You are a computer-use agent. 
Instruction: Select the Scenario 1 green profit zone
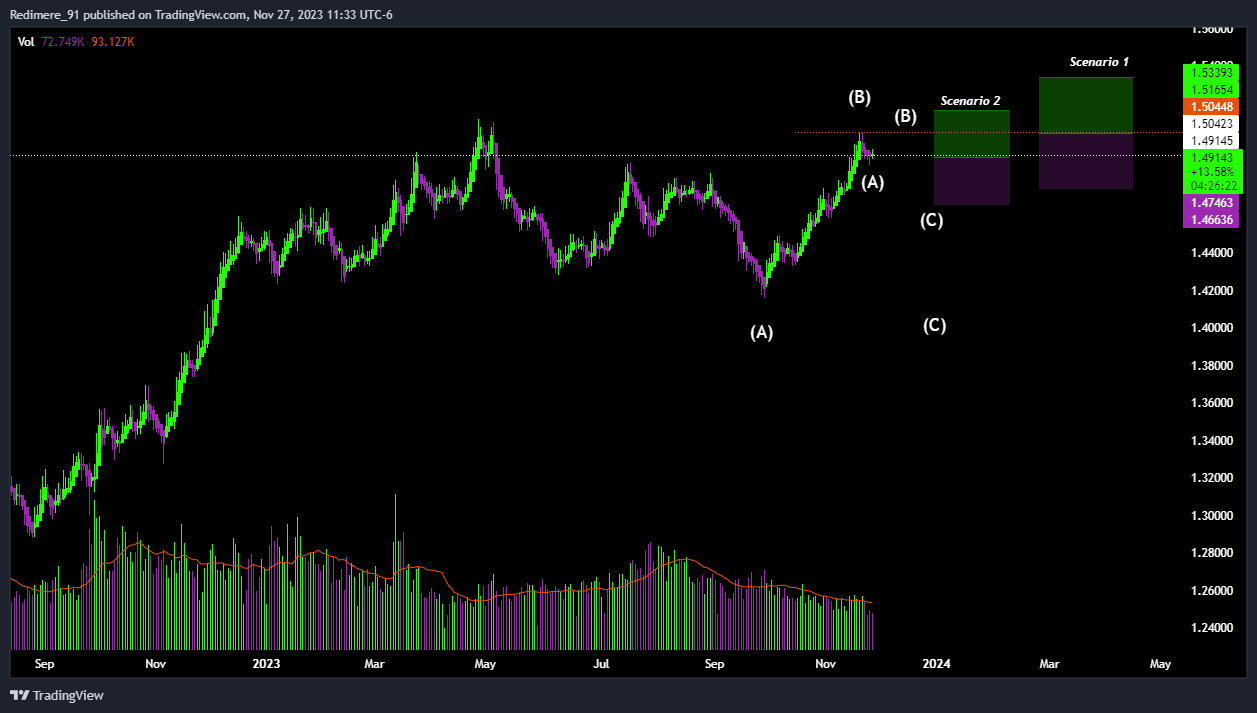click(1085, 105)
